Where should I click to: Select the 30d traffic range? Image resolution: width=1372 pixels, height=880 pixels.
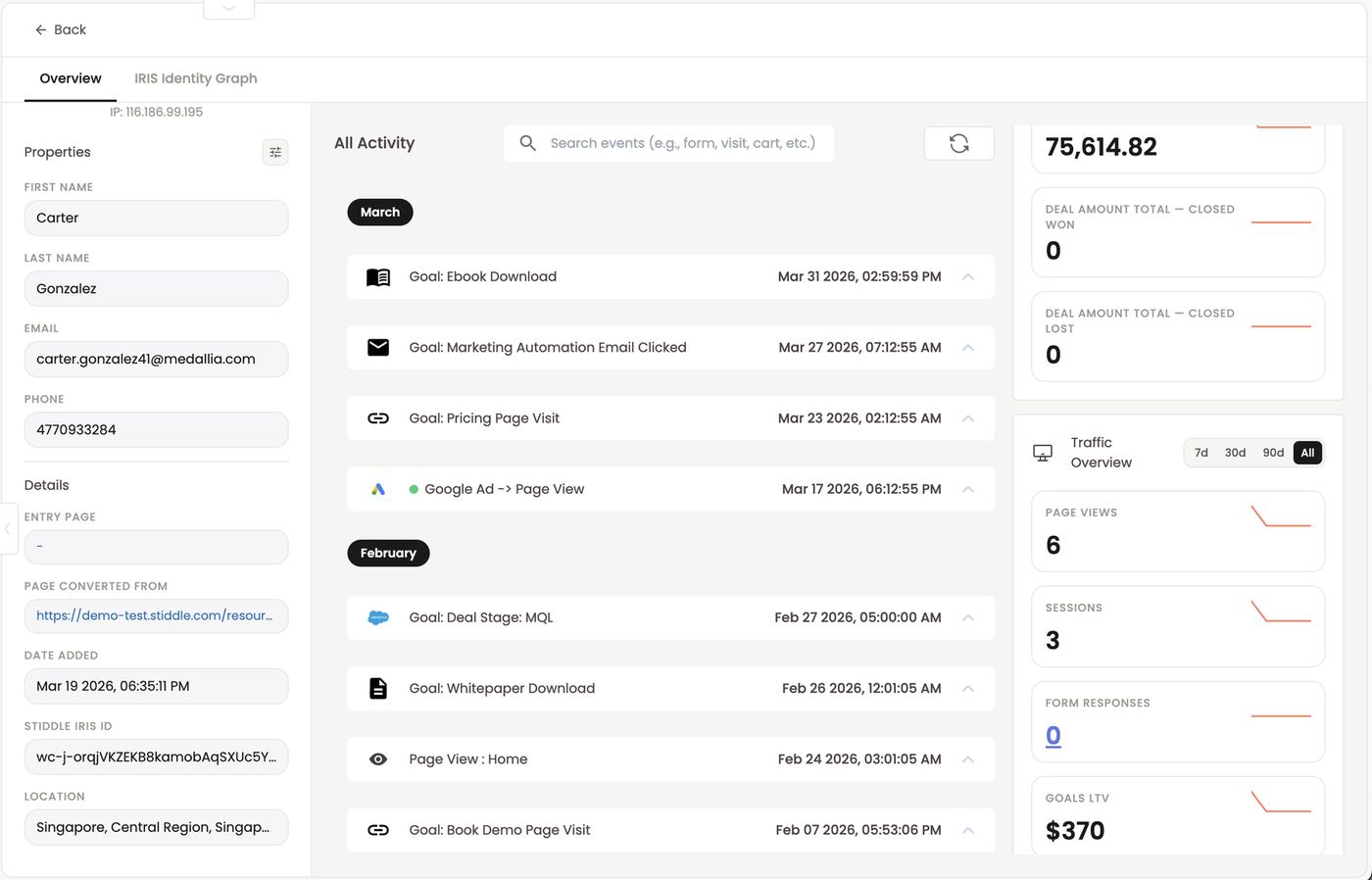[x=1235, y=453]
